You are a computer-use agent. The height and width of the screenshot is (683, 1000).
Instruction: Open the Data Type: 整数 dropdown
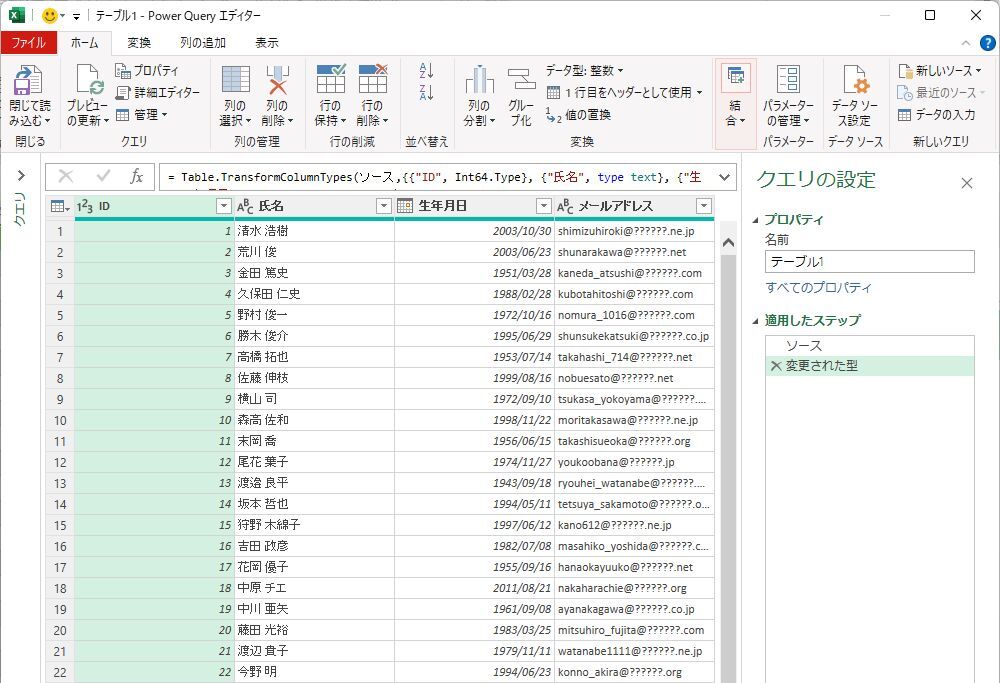[584, 70]
